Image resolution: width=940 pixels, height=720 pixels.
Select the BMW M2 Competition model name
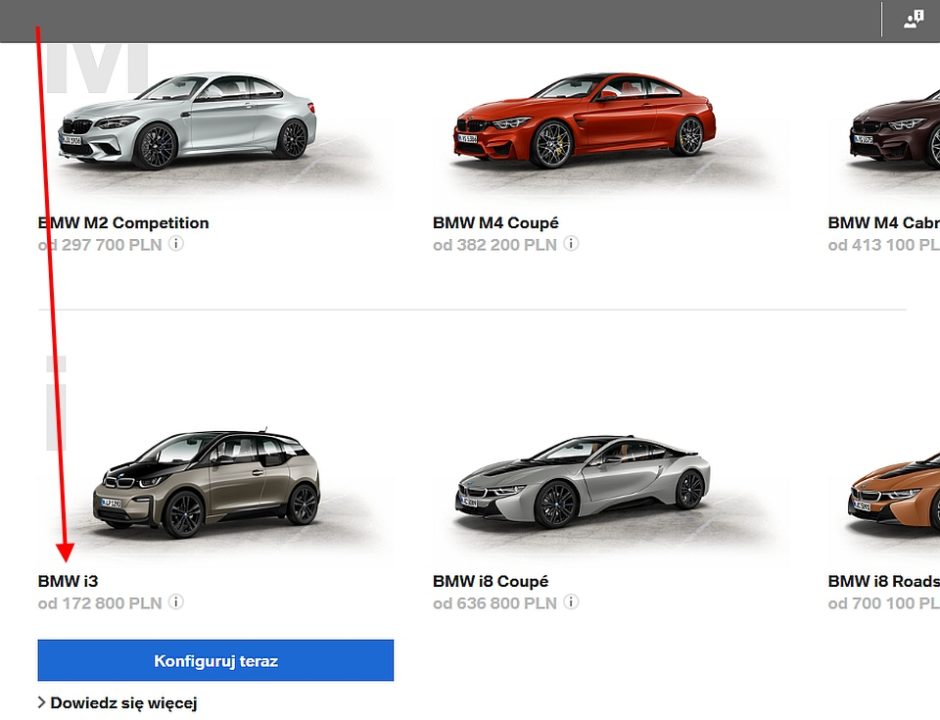tap(123, 223)
